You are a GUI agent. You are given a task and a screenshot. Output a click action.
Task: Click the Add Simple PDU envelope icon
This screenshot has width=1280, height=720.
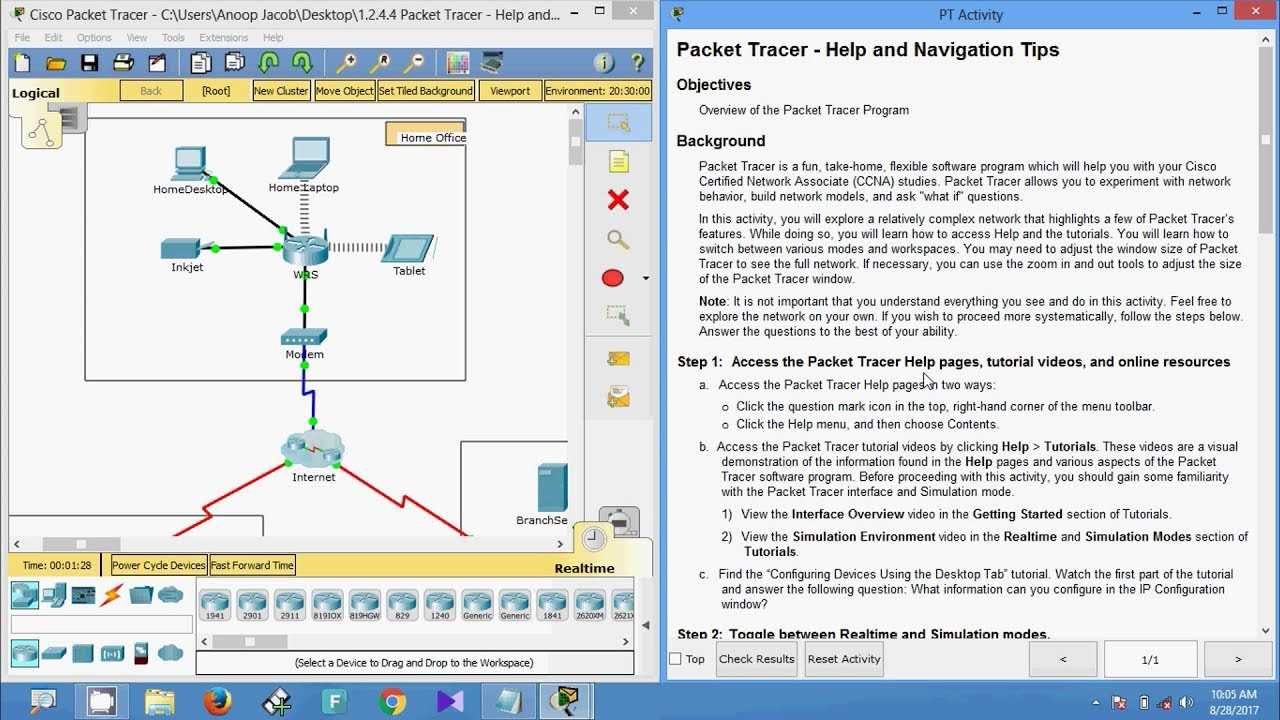pos(618,358)
